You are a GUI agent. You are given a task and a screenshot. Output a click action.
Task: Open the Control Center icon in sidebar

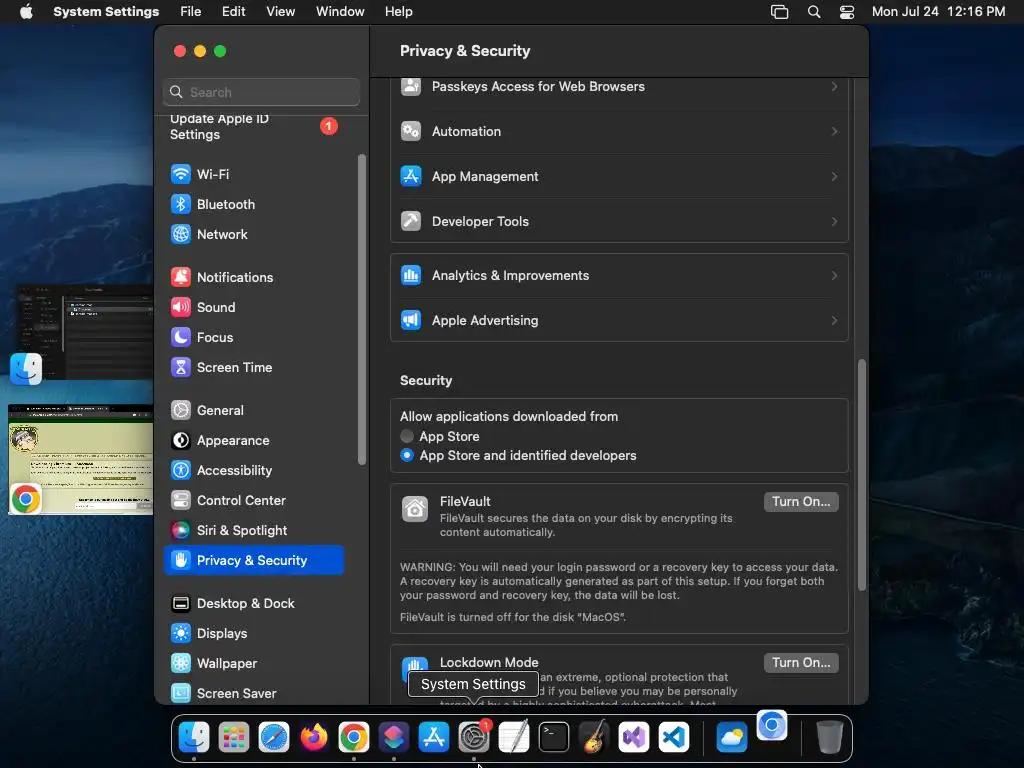(x=181, y=501)
